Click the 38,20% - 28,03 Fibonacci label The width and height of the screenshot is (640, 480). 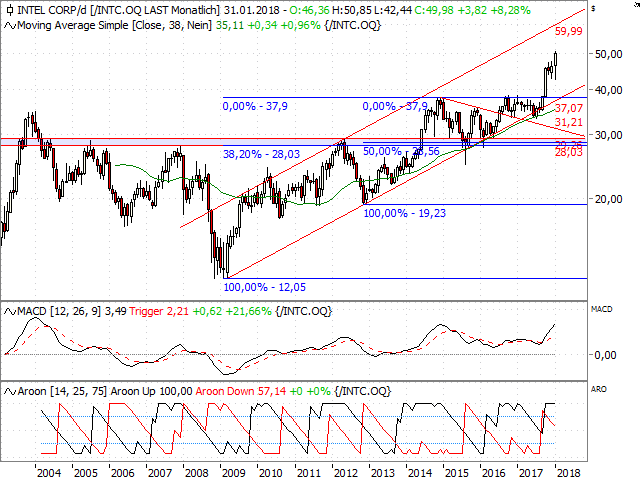tap(261, 154)
